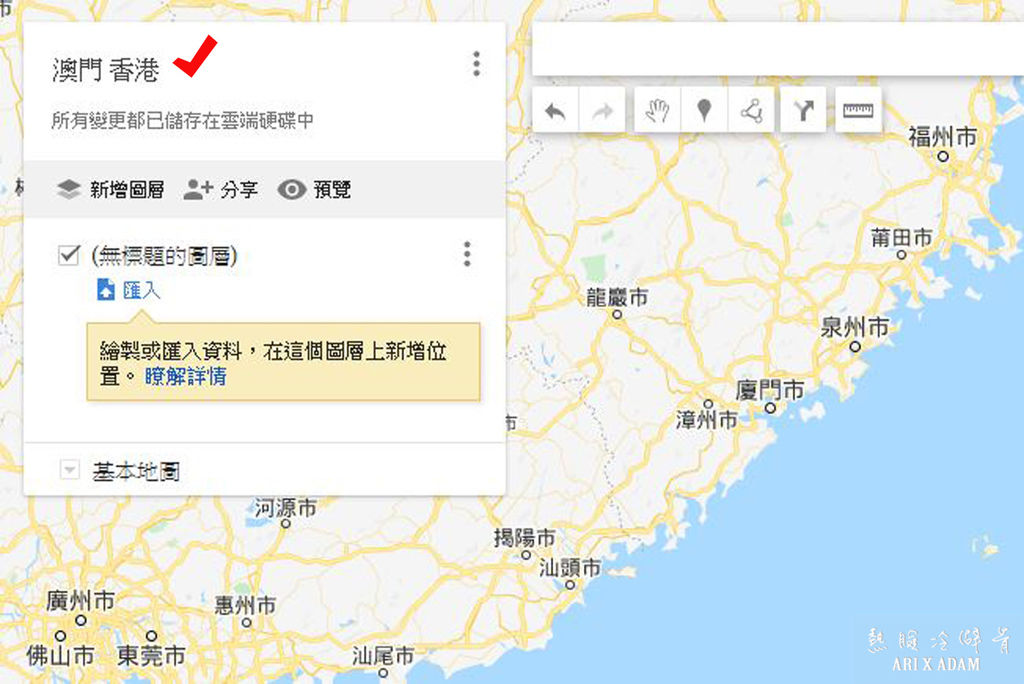This screenshot has width=1024, height=684.
Task: Expand the 基本地圖 base map arrow
Action: [69, 470]
